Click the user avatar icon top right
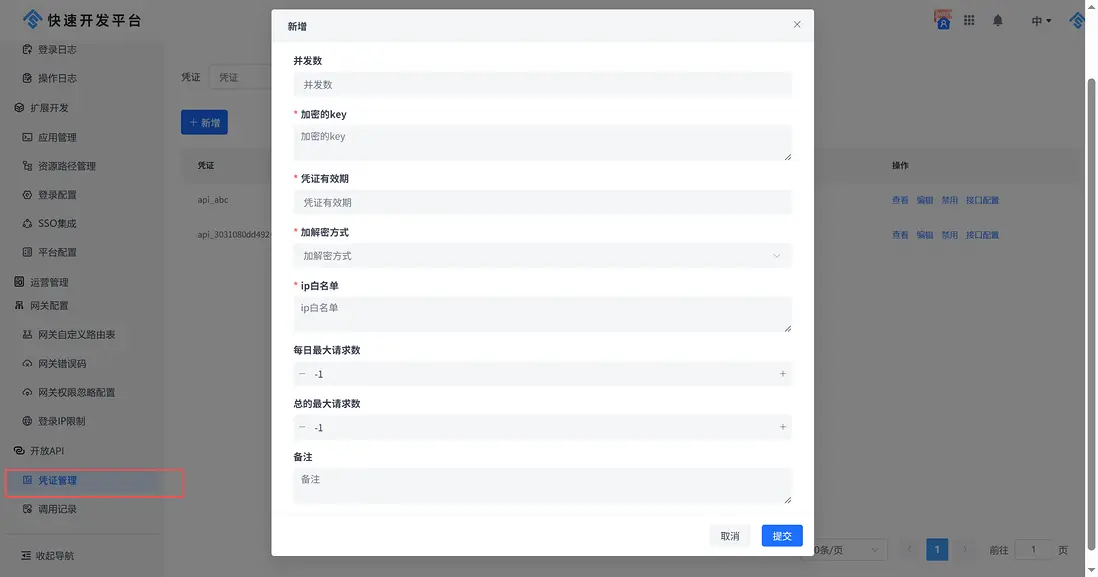1098x577 pixels. point(941,19)
